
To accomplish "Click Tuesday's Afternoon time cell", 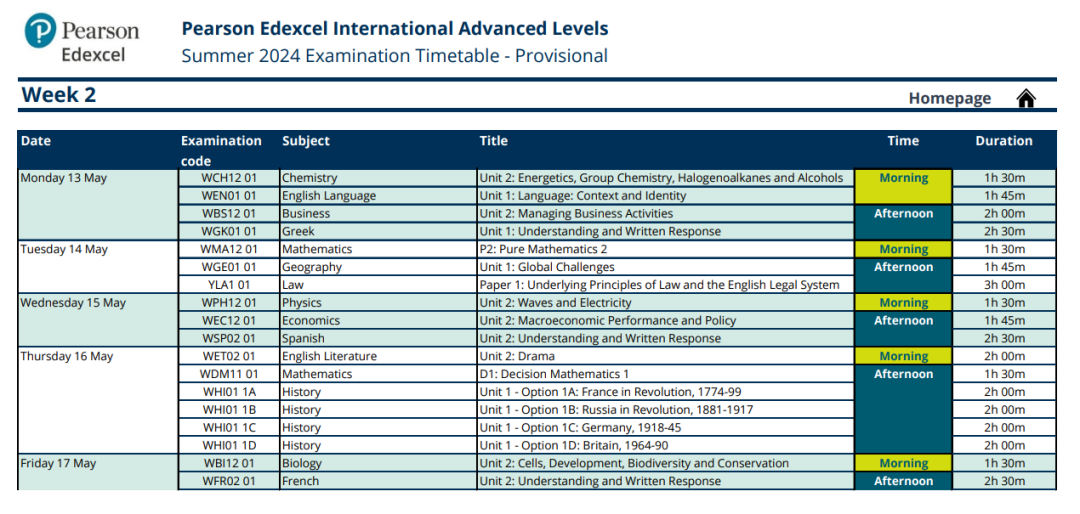I will point(904,276).
